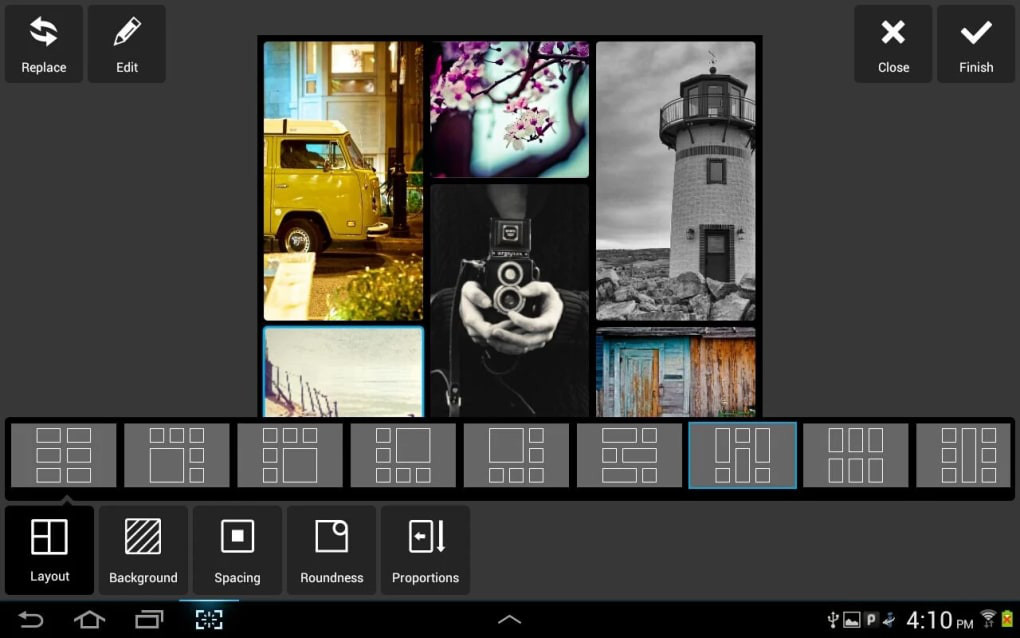Click the Android back arrow icon
Image resolution: width=1020 pixels, height=638 pixels.
click(31, 620)
